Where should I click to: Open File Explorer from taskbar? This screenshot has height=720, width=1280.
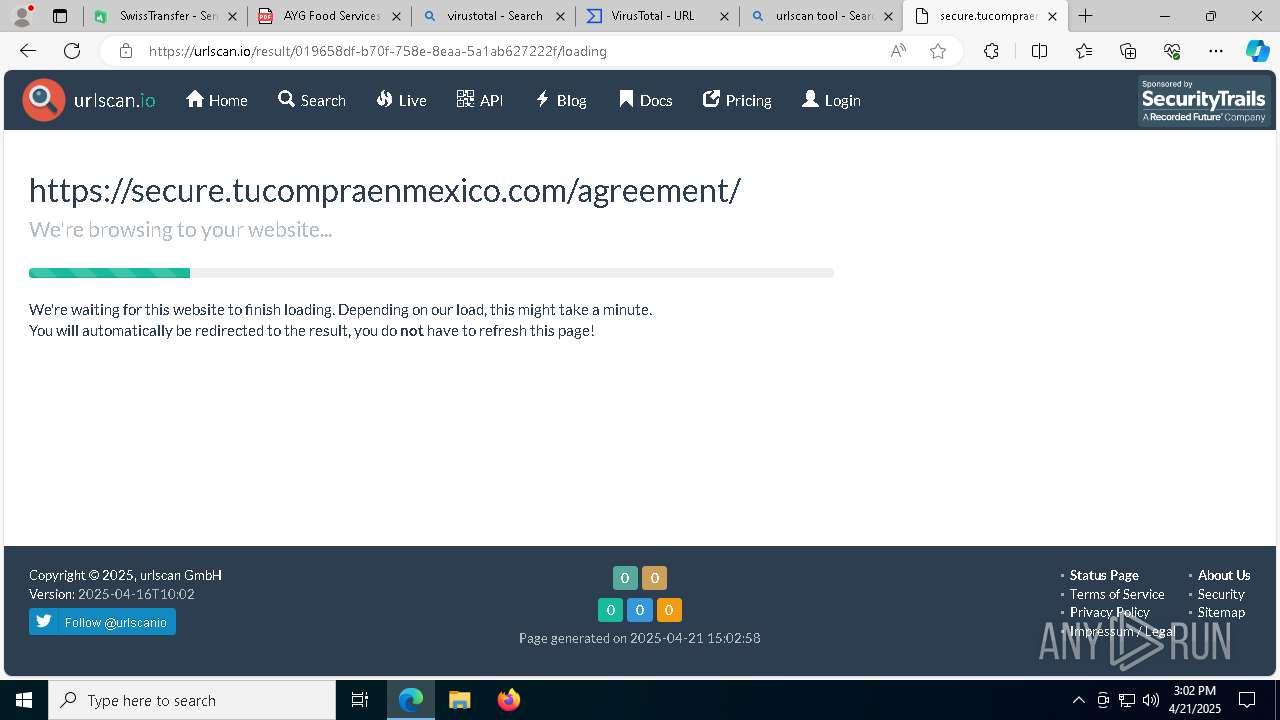coord(459,700)
